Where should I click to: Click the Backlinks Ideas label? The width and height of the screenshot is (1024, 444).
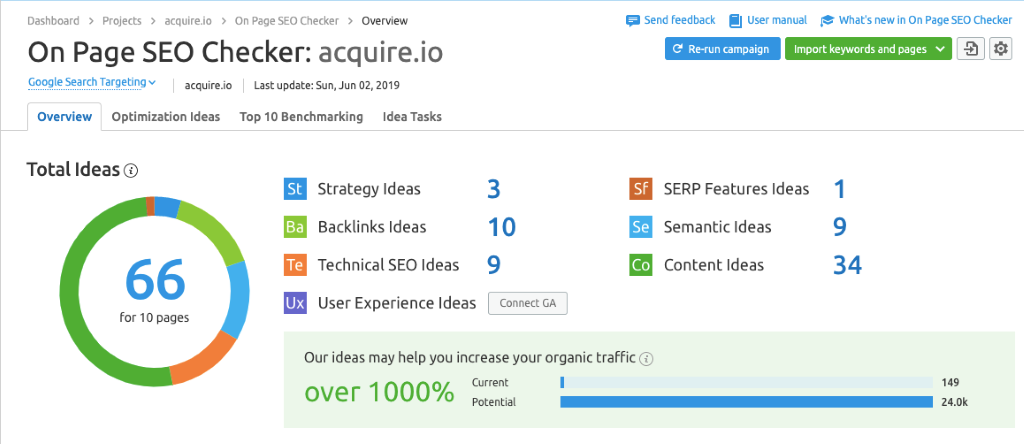click(372, 227)
